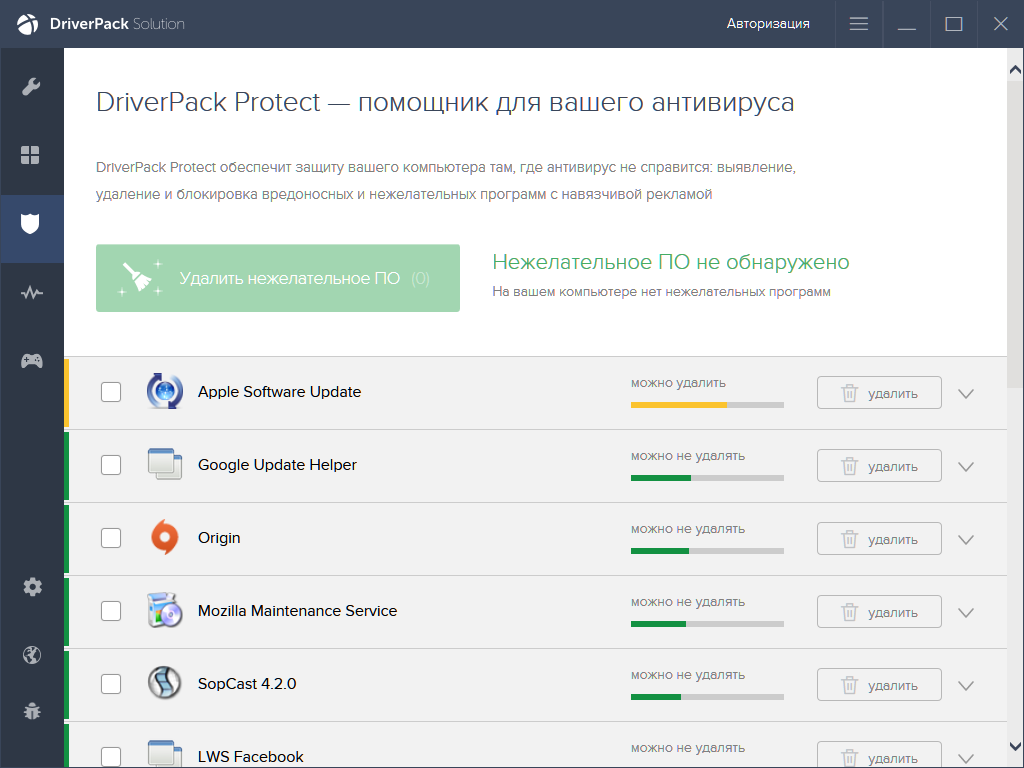This screenshot has height=768, width=1024.
Task: Click the scrollbar up arrow
Action: pyautogui.click(x=1015, y=69)
